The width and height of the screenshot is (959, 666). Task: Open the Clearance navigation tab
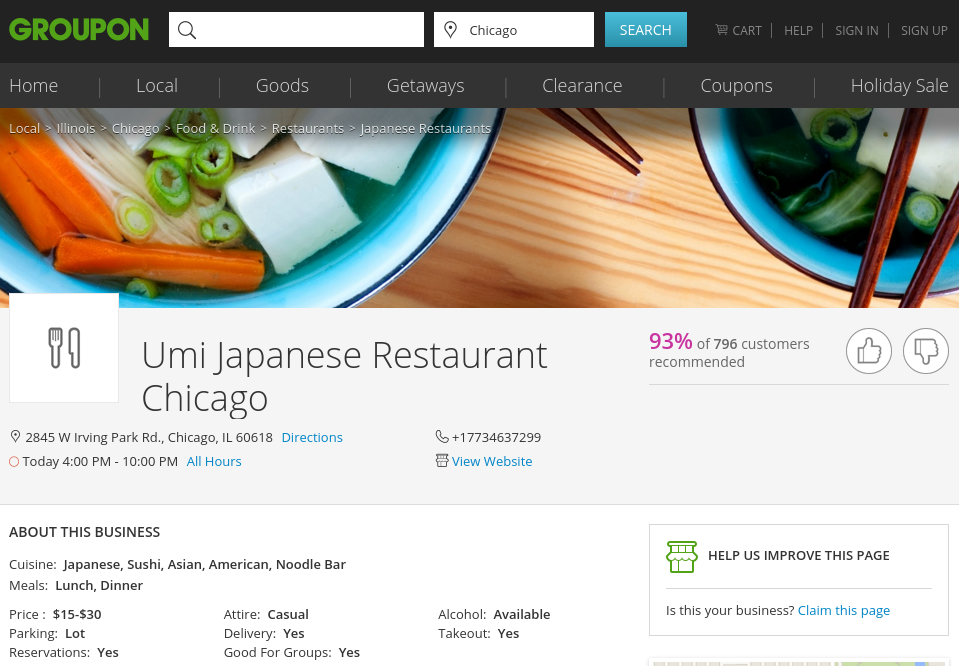pos(582,86)
